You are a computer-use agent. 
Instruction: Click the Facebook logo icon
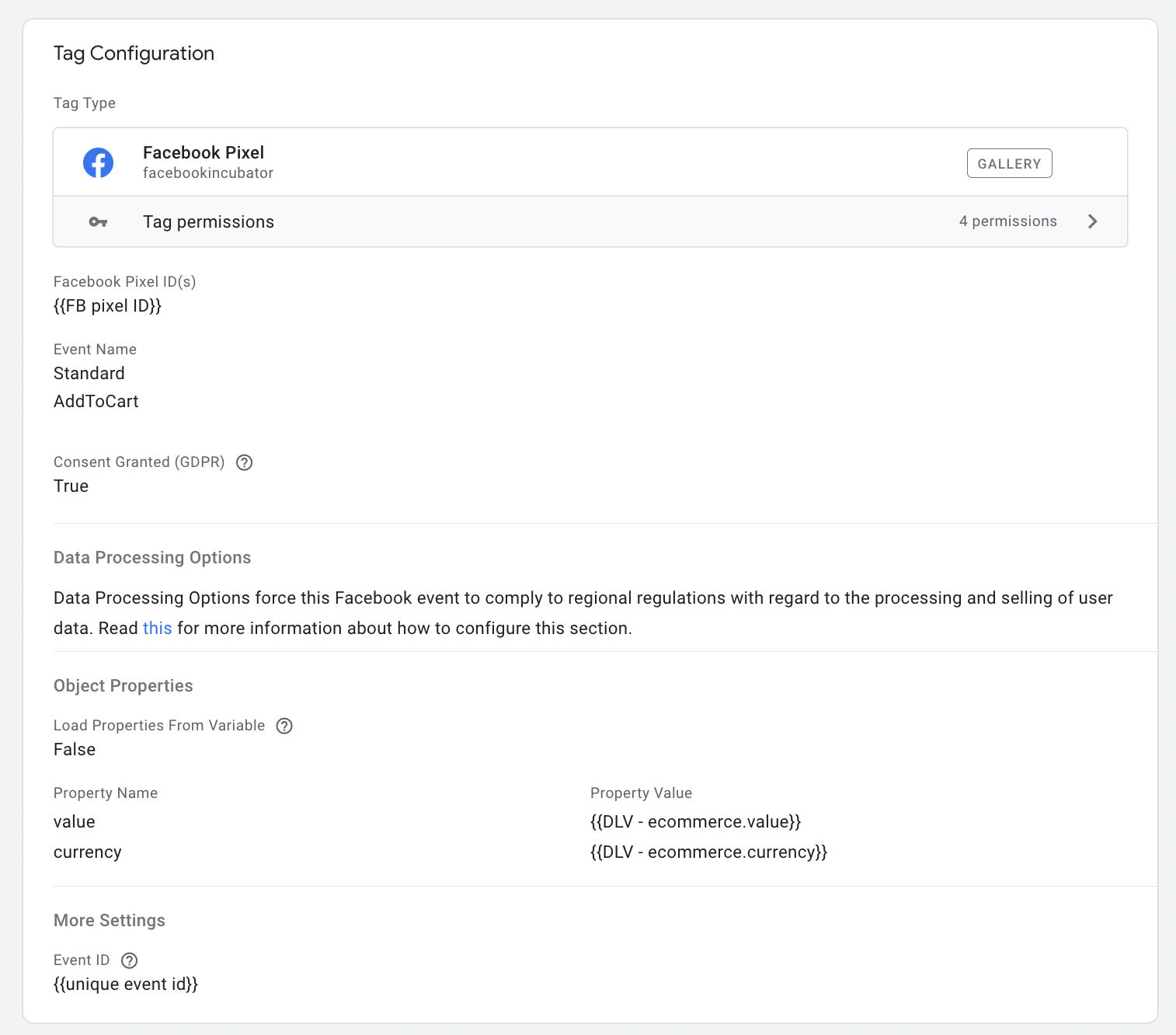tap(99, 162)
